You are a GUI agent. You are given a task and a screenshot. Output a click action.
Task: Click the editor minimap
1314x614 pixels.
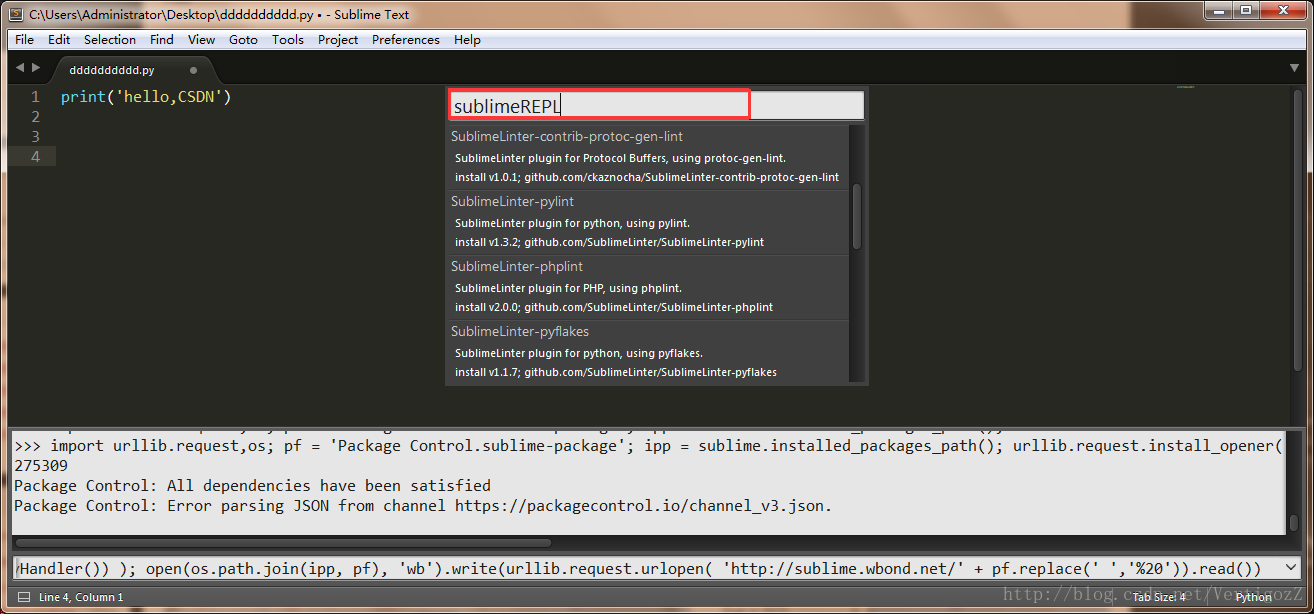(1185, 88)
